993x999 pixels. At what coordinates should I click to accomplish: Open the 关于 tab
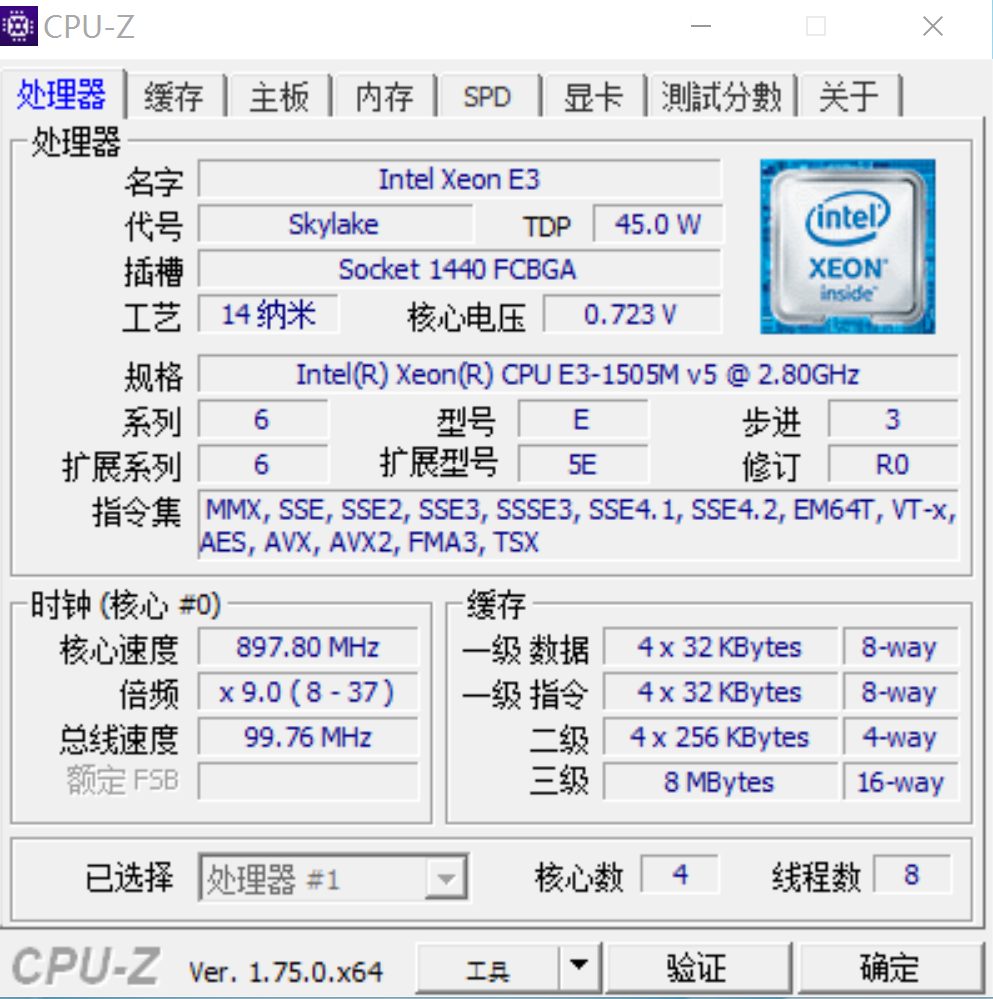[x=849, y=97]
